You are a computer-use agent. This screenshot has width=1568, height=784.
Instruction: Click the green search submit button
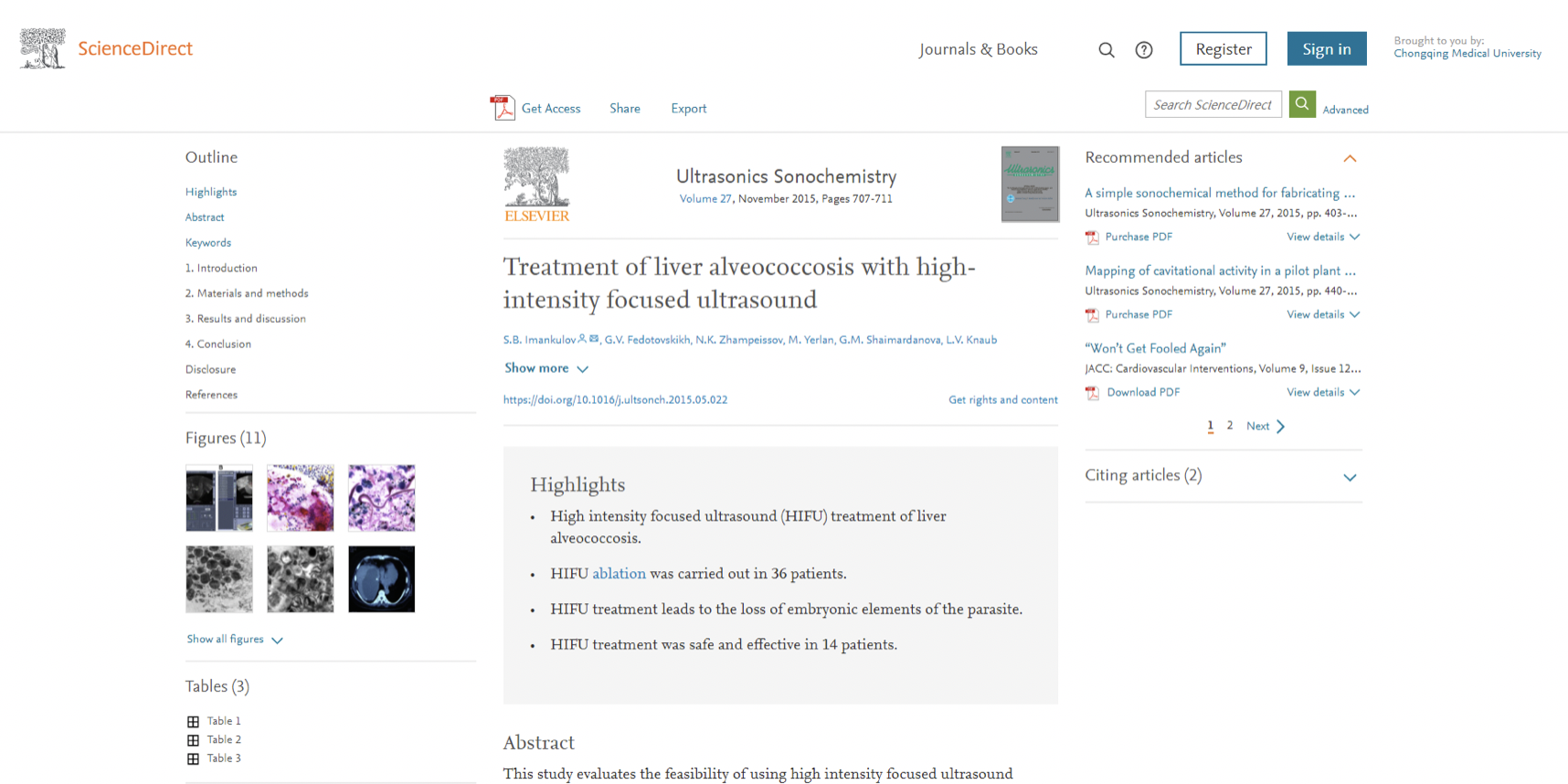pos(1302,104)
